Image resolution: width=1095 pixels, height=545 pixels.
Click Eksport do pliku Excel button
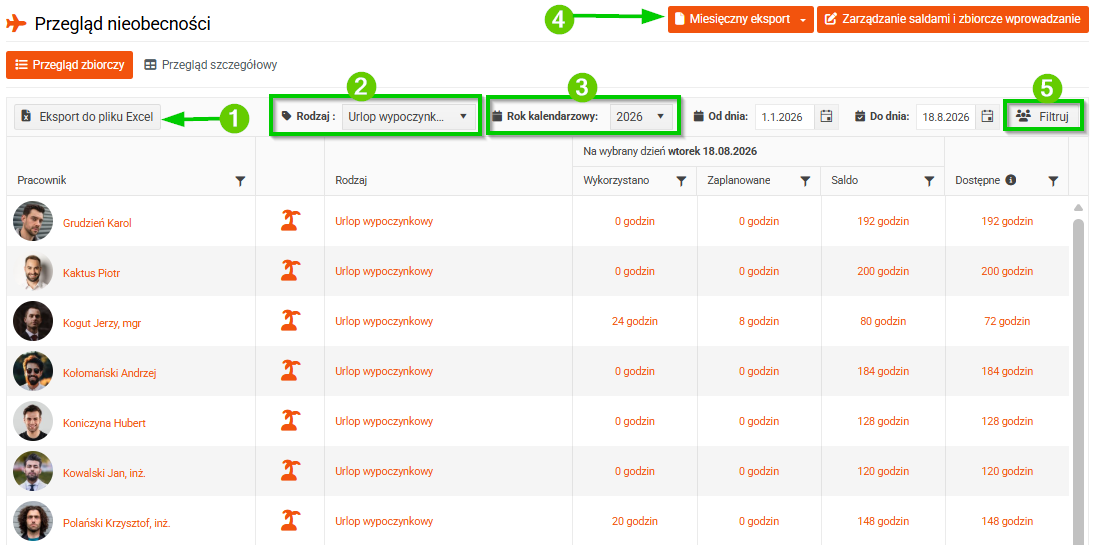(x=88, y=117)
